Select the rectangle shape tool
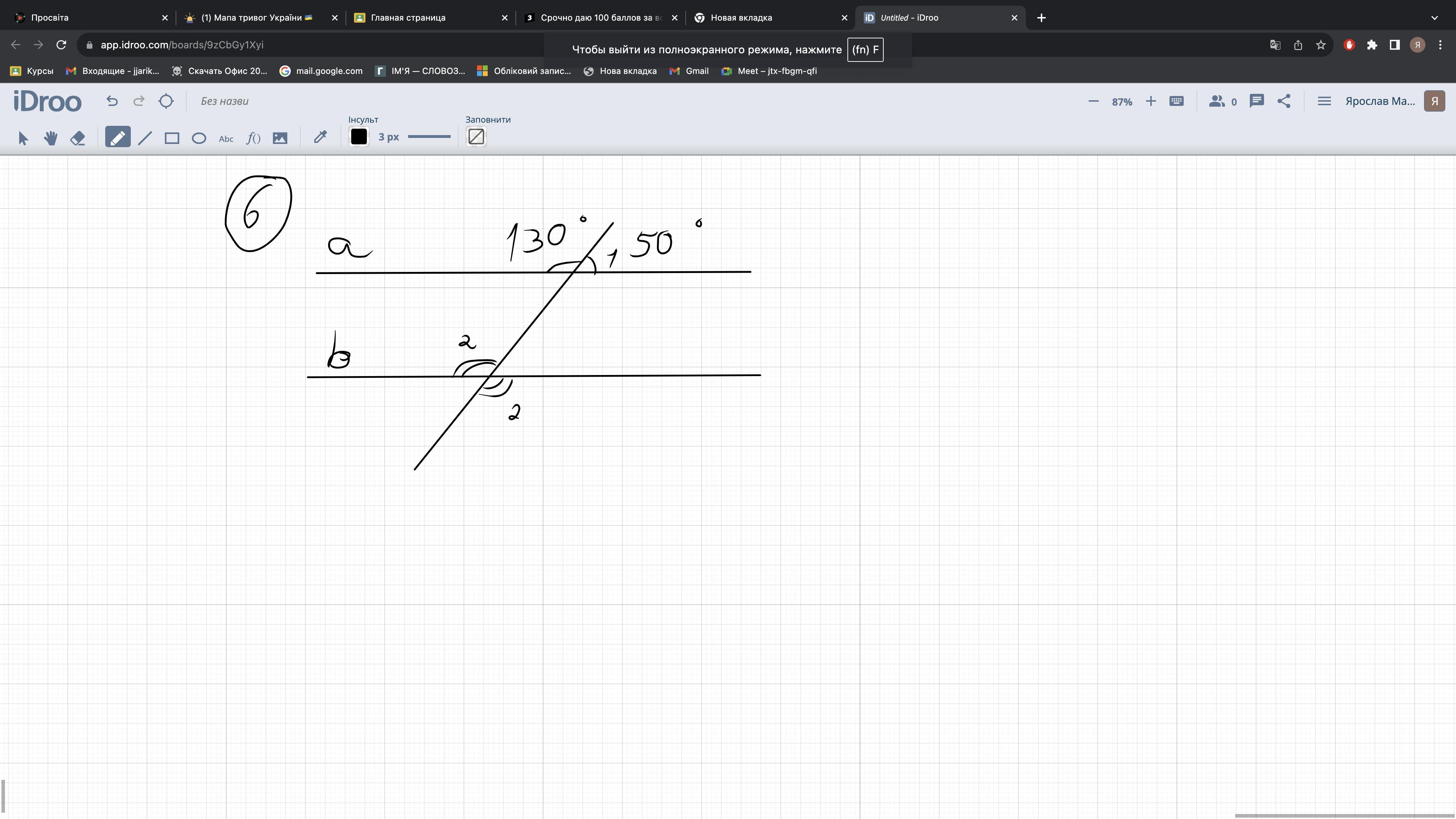Image resolution: width=1456 pixels, height=819 pixels. tap(172, 139)
